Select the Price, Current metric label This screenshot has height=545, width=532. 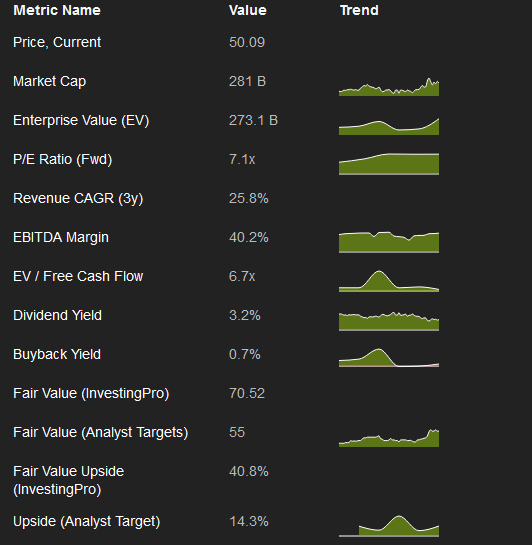(57, 42)
